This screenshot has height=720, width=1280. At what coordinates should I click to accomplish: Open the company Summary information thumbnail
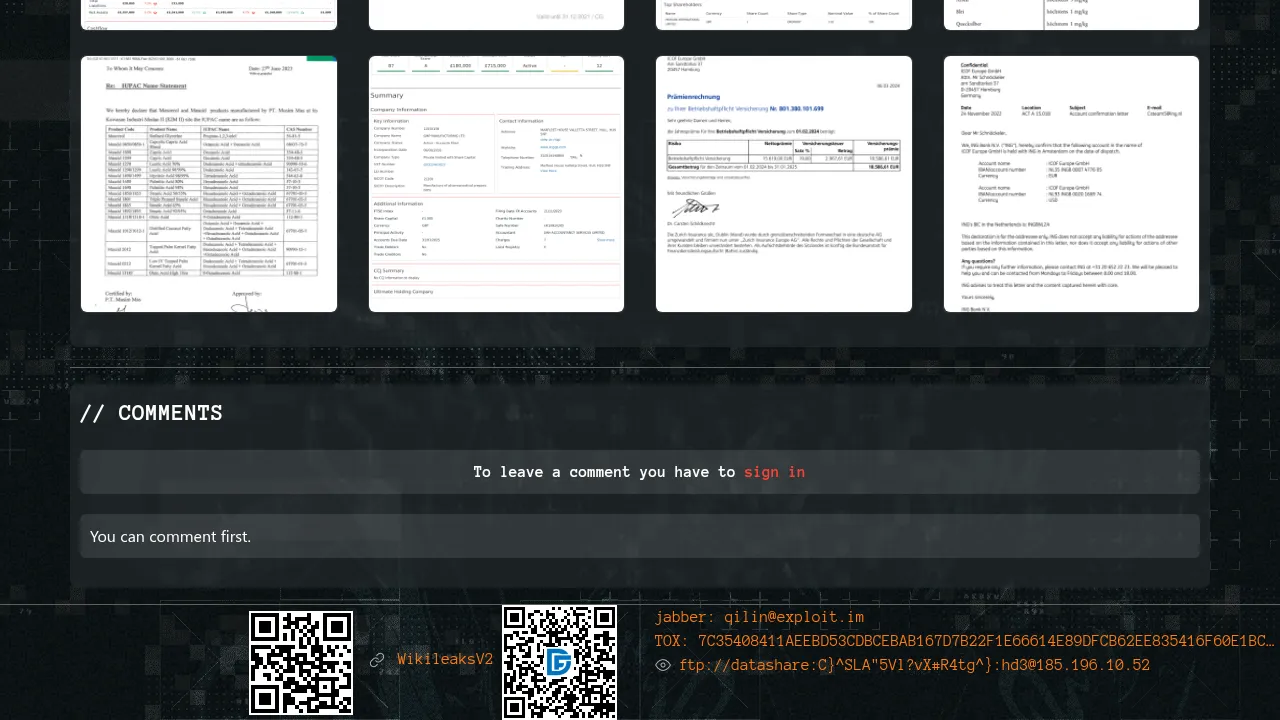click(x=496, y=184)
